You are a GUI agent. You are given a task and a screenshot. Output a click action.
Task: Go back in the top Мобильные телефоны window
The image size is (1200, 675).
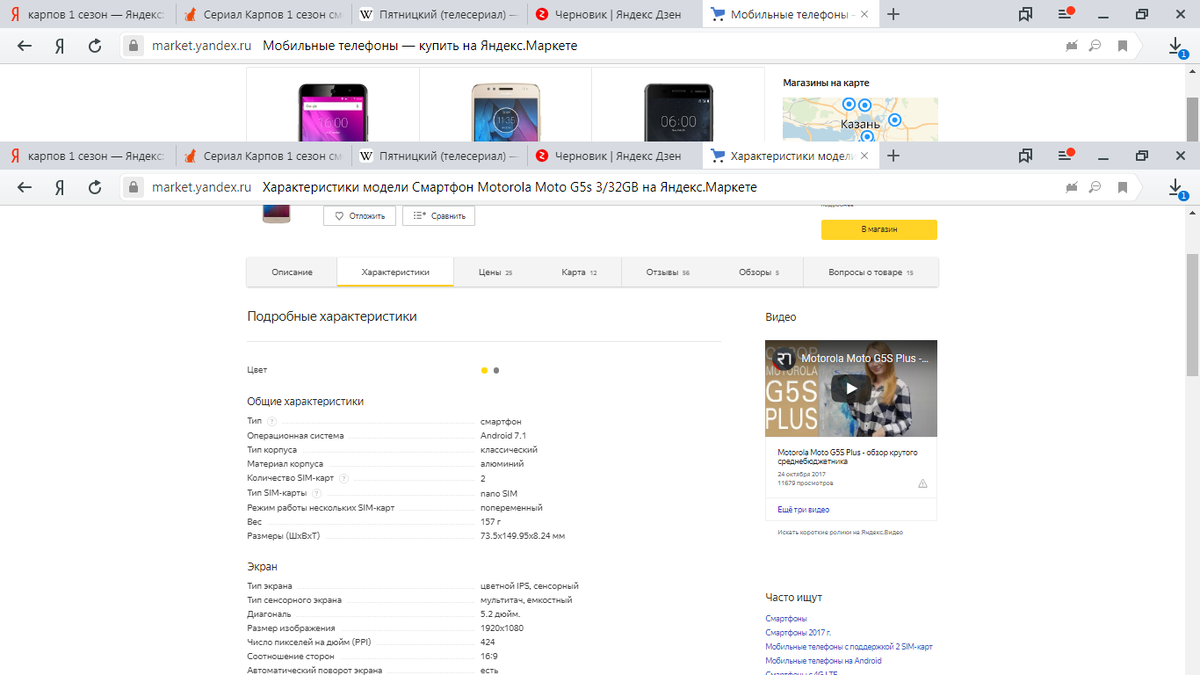coord(25,46)
